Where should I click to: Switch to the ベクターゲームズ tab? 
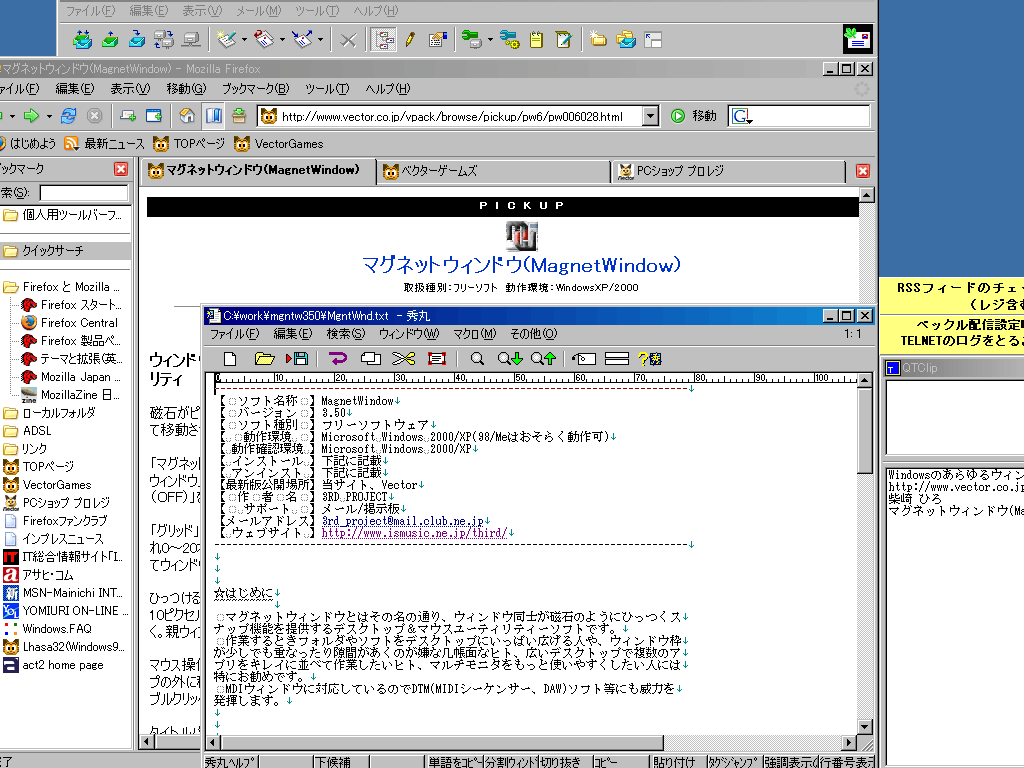pyautogui.click(x=492, y=171)
